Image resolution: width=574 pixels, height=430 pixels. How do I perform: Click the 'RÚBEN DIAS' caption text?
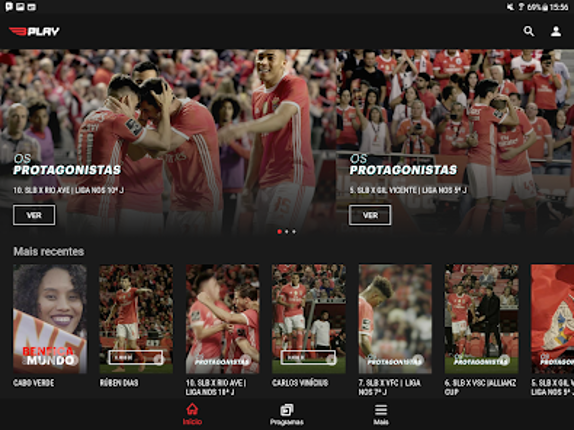119,383
